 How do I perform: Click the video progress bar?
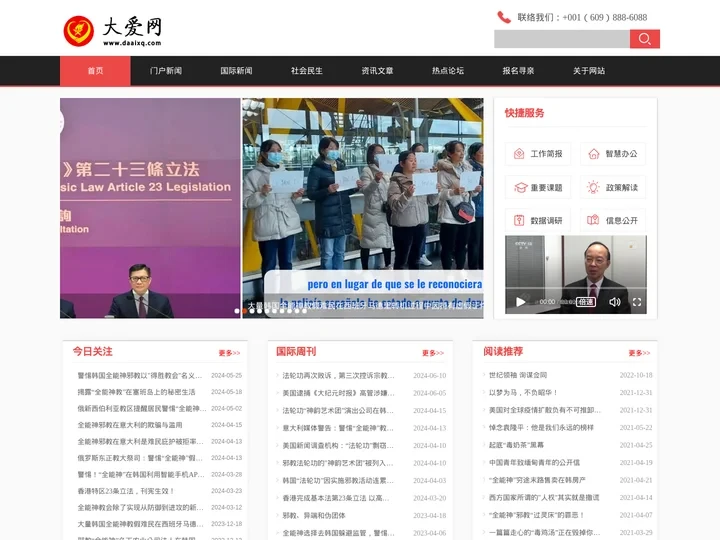[x=576, y=288]
